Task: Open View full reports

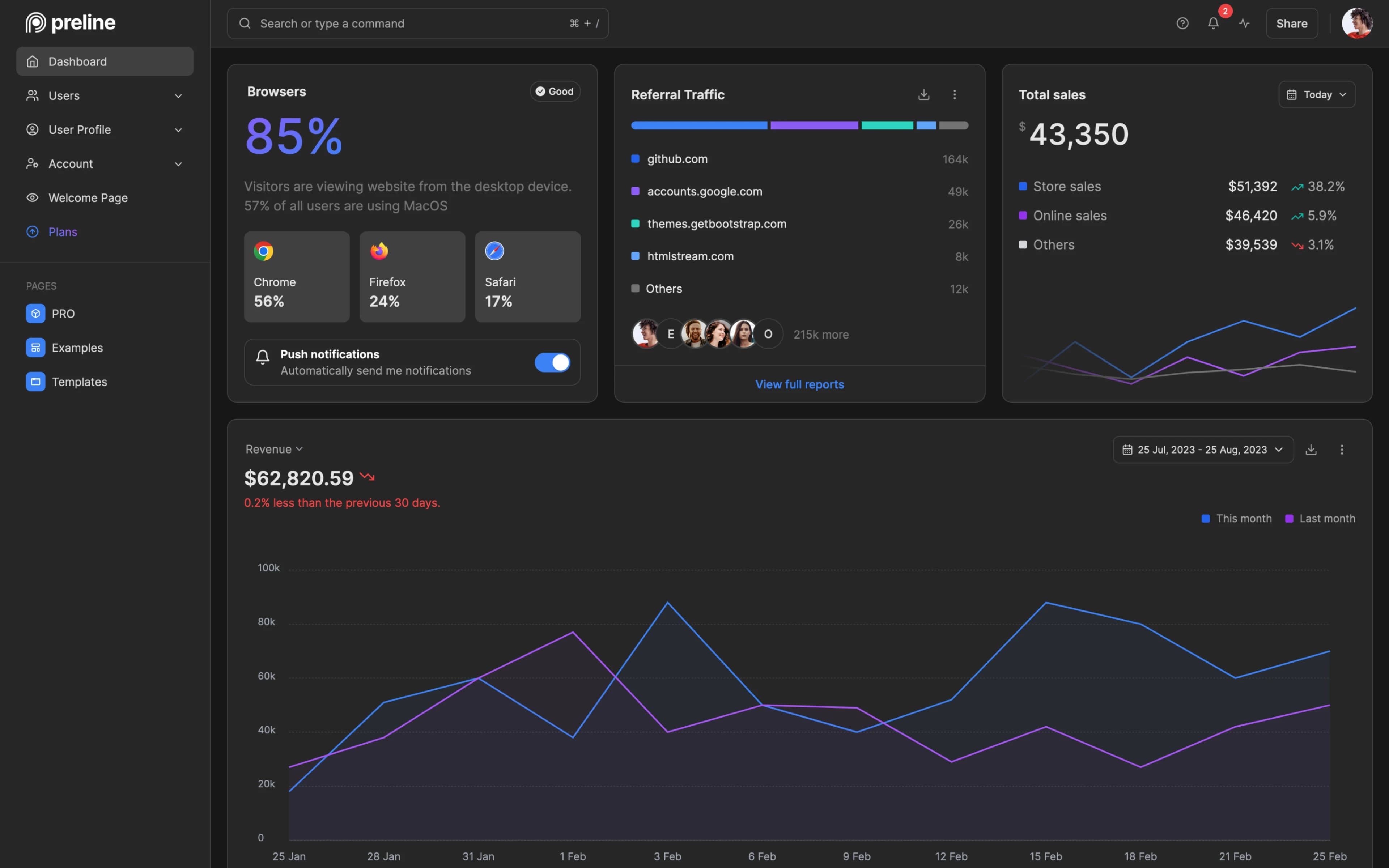Action: 799,384
